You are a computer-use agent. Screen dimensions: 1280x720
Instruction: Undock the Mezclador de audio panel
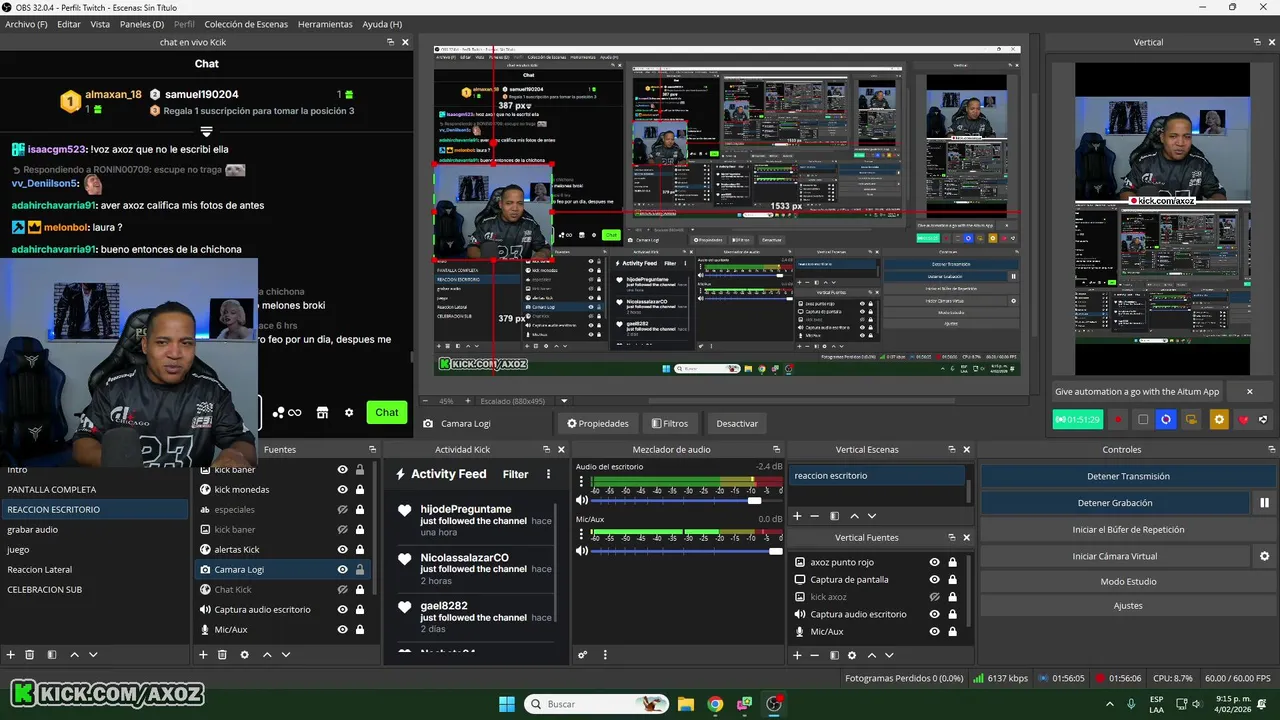[776, 449]
